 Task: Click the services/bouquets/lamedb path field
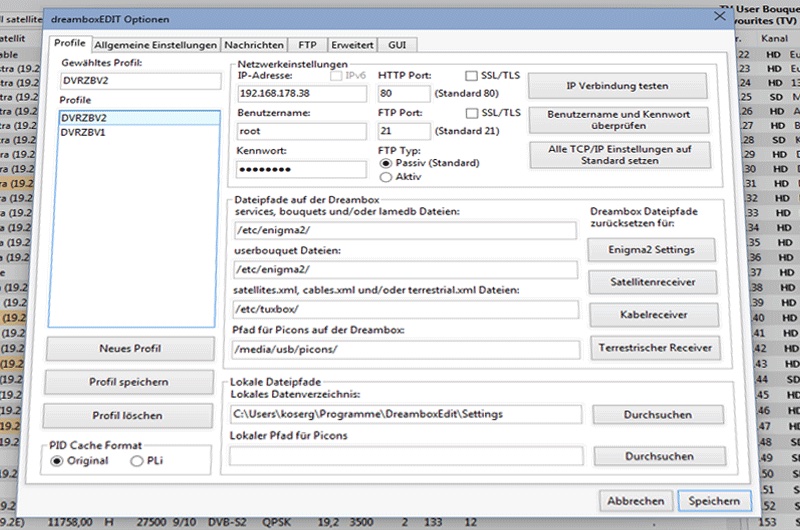406,230
